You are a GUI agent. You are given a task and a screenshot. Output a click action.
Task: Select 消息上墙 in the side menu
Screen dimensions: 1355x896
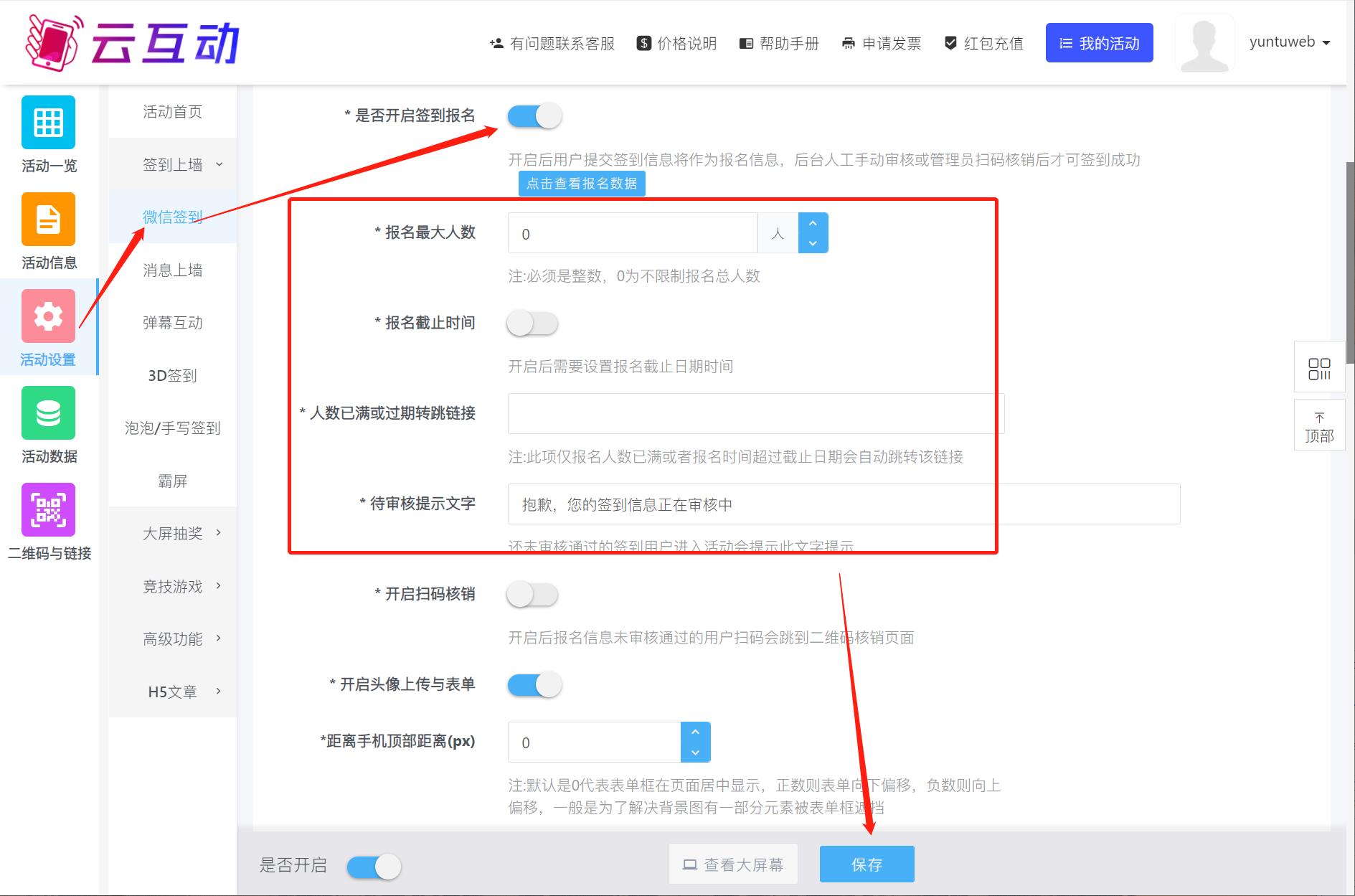click(172, 270)
